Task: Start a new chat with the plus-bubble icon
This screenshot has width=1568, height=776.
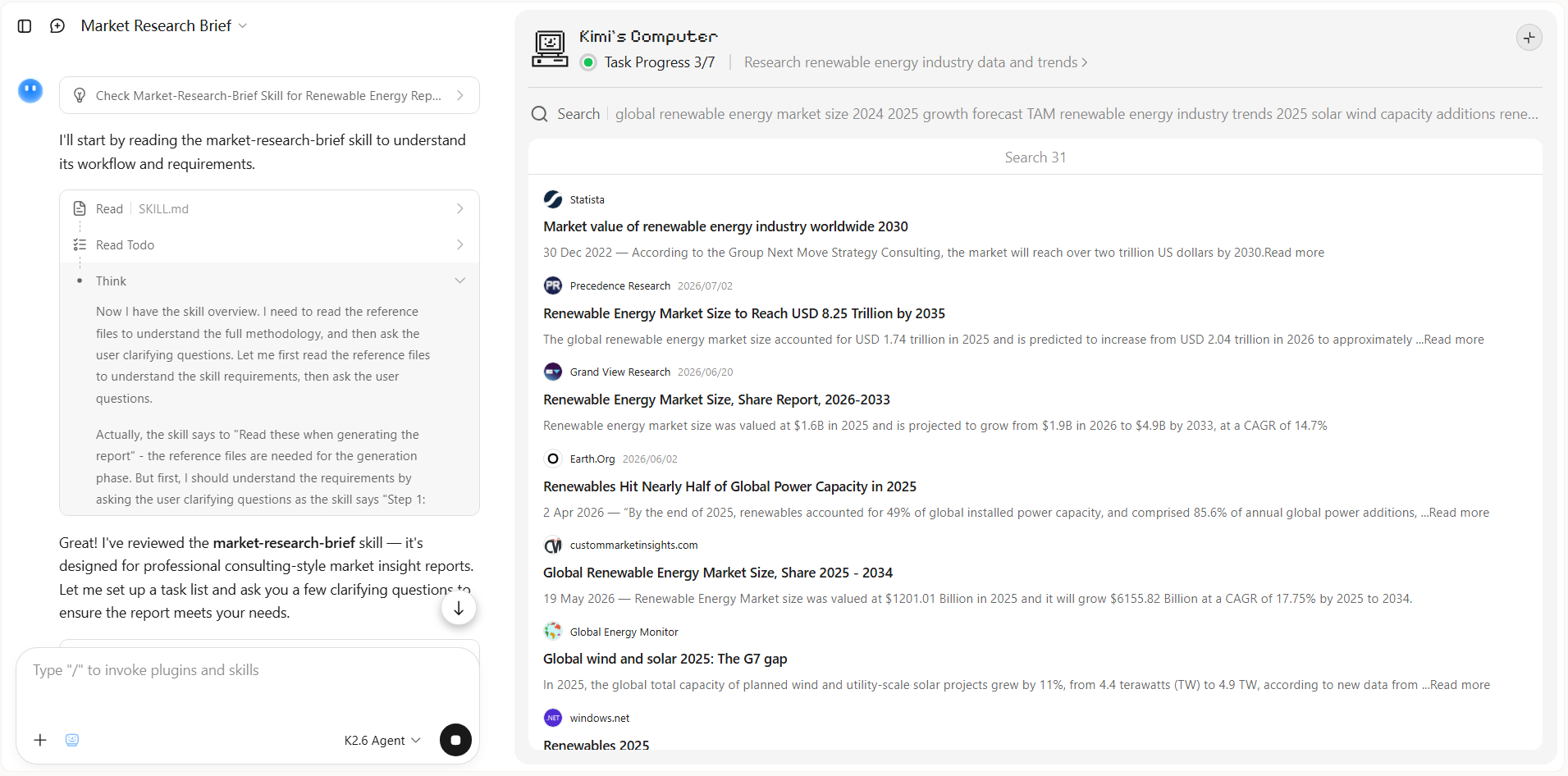Action: [57, 26]
